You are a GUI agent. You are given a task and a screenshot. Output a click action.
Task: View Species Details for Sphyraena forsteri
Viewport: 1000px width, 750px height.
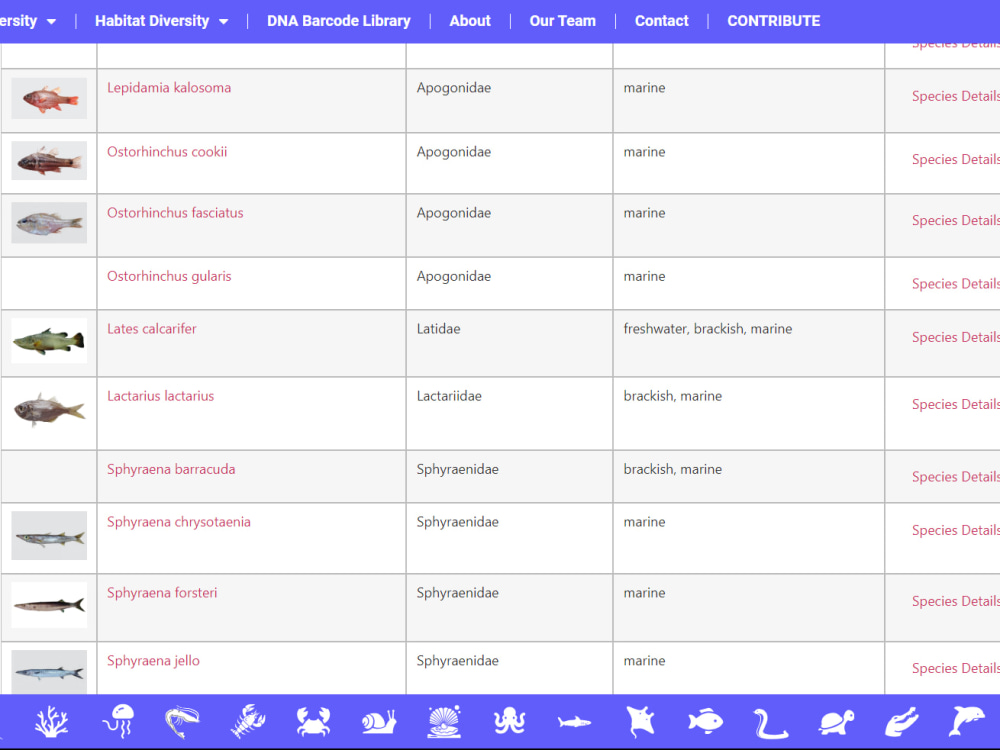(955, 601)
